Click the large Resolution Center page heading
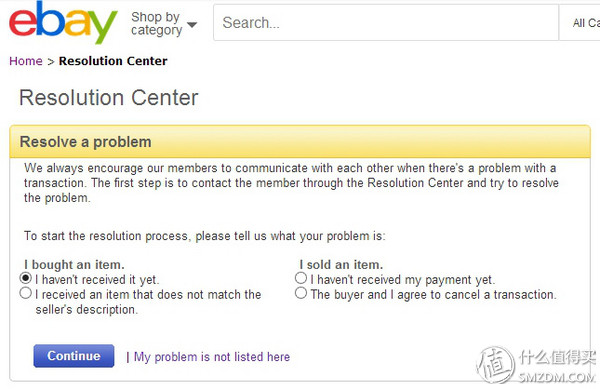This screenshot has width=600, height=389. 109,98
